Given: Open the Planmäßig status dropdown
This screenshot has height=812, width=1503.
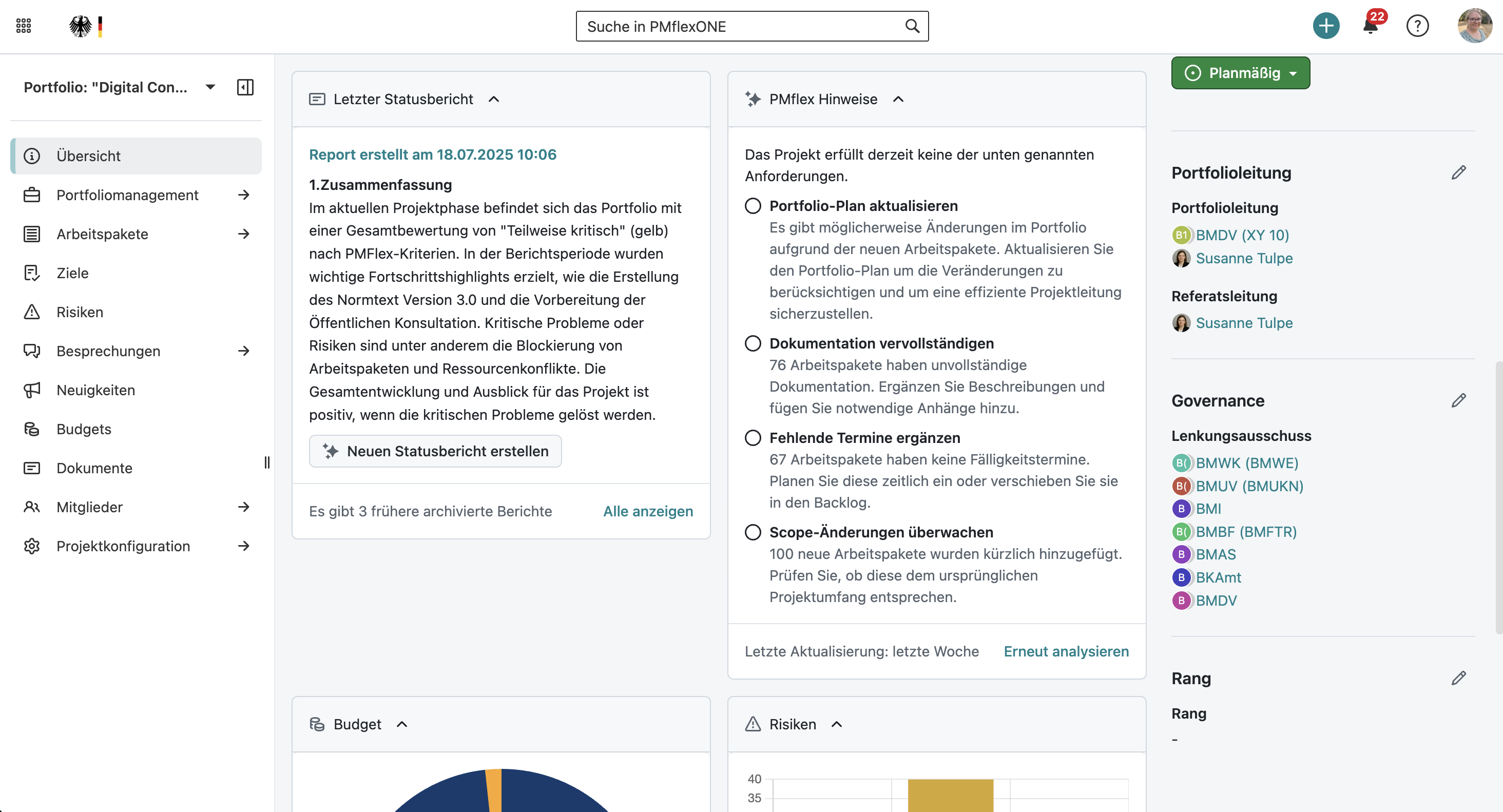Looking at the screenshot, I should tap(1241, 73).
